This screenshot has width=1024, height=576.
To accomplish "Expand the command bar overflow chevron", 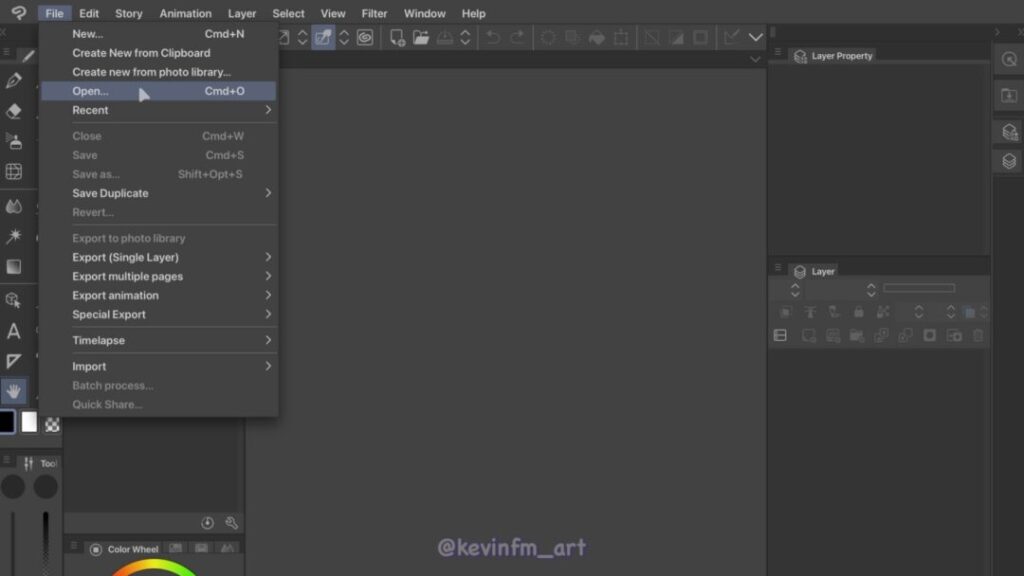I will pyautogui.click(x=756, y=38).
